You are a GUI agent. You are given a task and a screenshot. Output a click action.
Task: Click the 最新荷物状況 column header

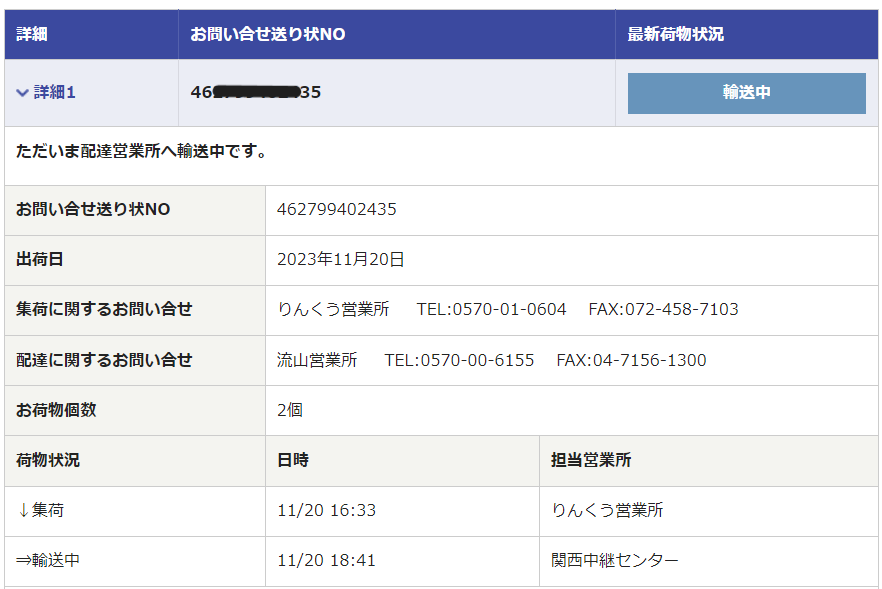click(x=675, y=34)
